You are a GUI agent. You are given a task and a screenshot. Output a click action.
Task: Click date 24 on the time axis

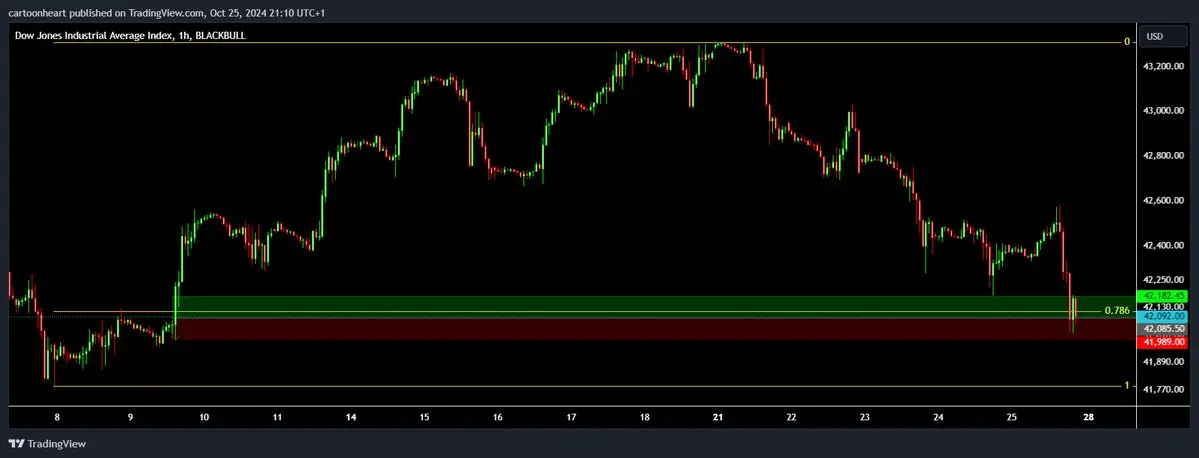click(x=938, y=417)
